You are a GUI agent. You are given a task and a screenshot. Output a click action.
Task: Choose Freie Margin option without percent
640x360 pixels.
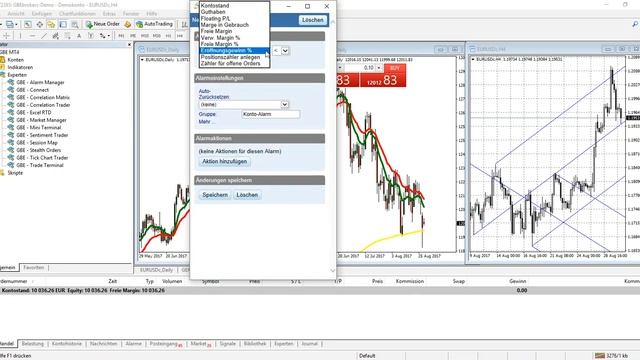pyautogui.click(x=235, y=31)
